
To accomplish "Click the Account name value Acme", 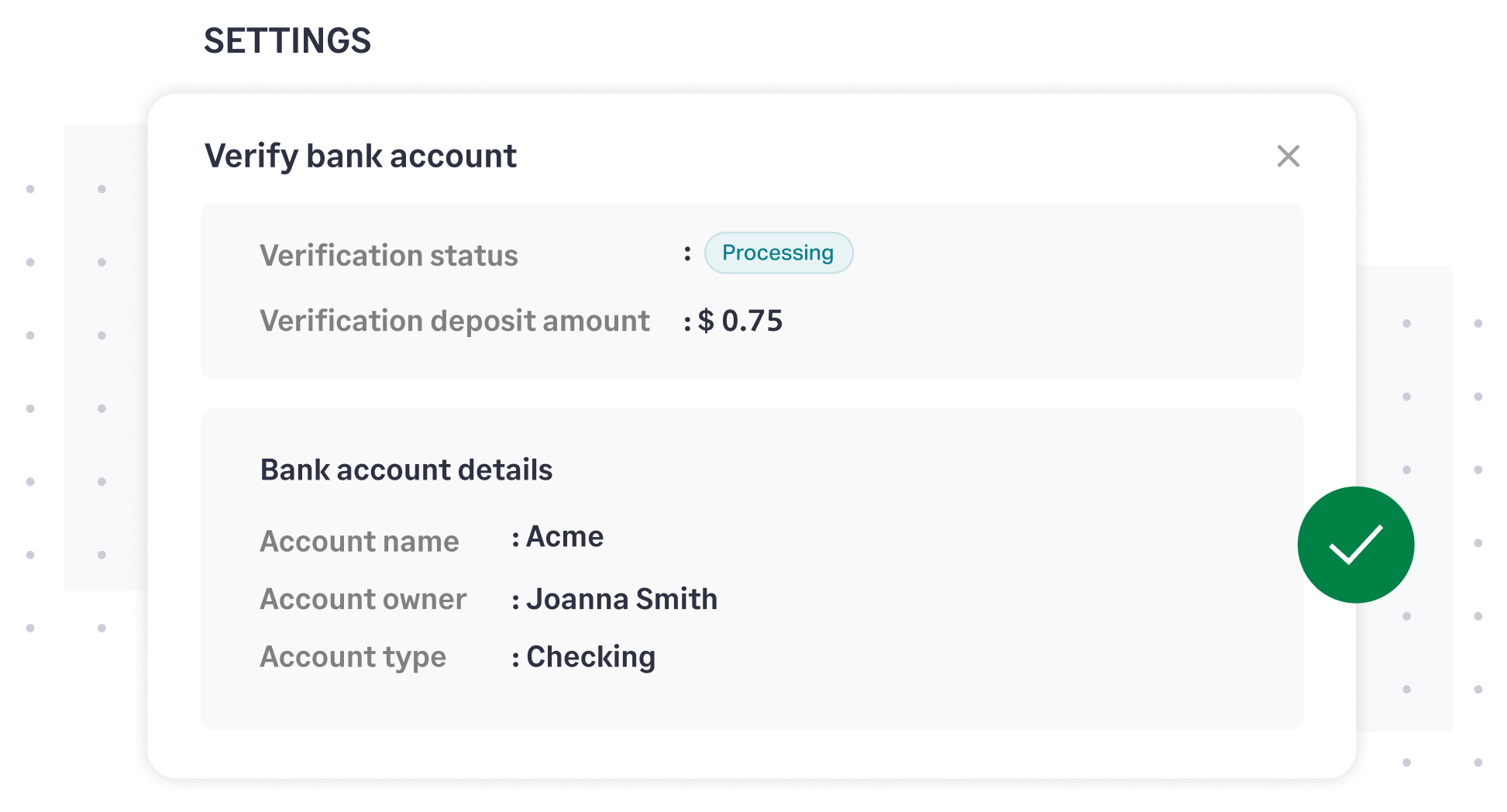I will 565,536.
